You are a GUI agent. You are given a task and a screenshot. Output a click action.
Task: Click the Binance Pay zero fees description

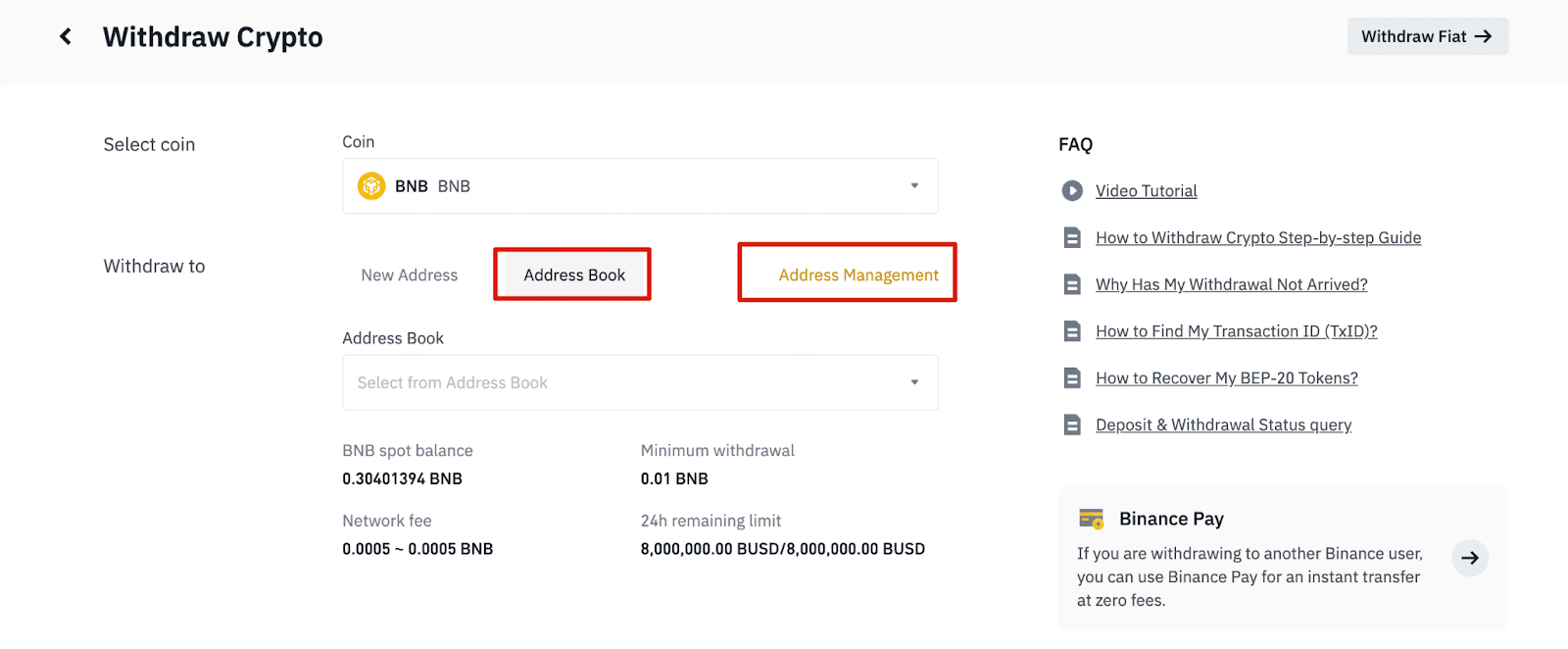point(1249,577)
